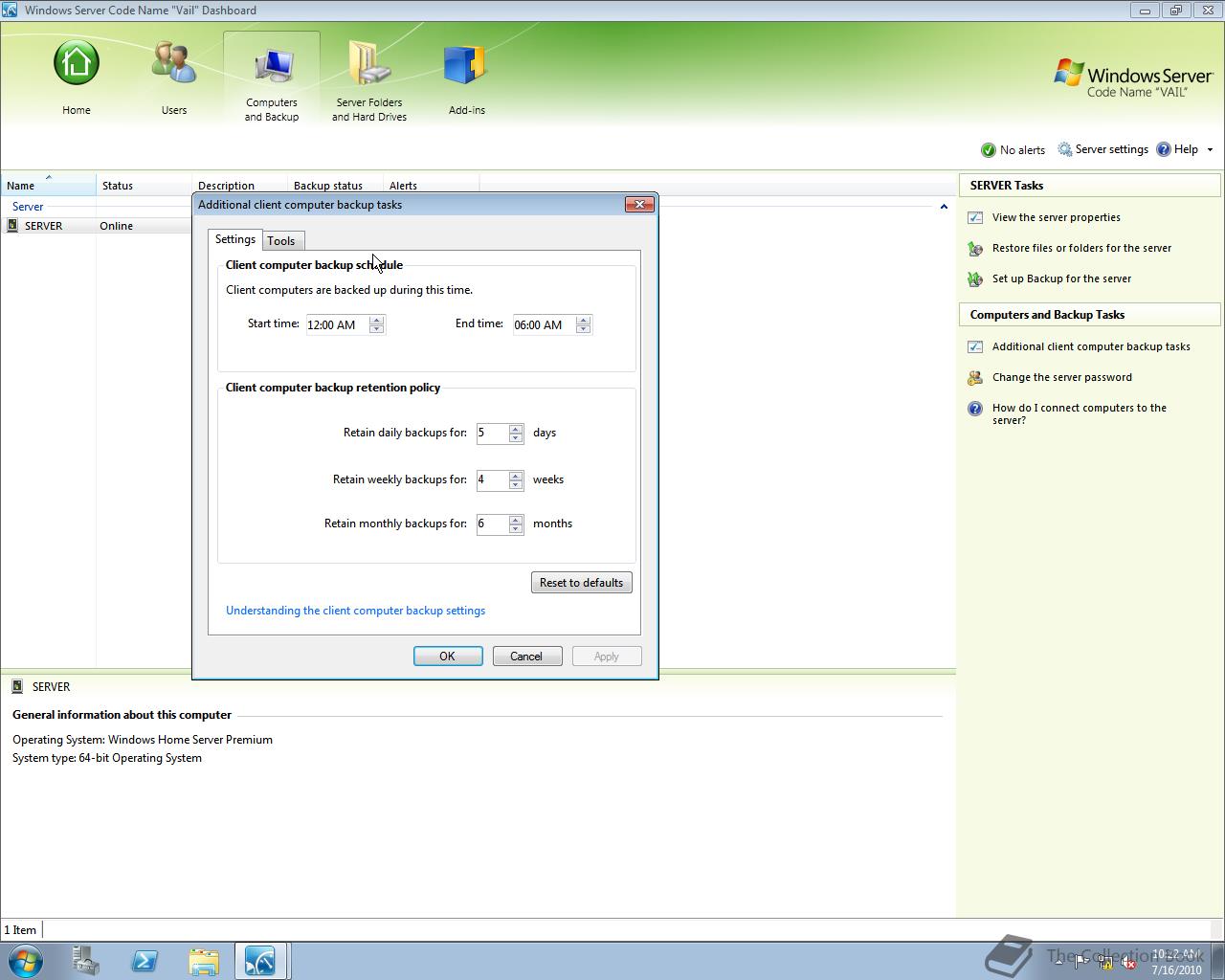
Task: Click the daily backups days field
Action: tap(492, 433)
